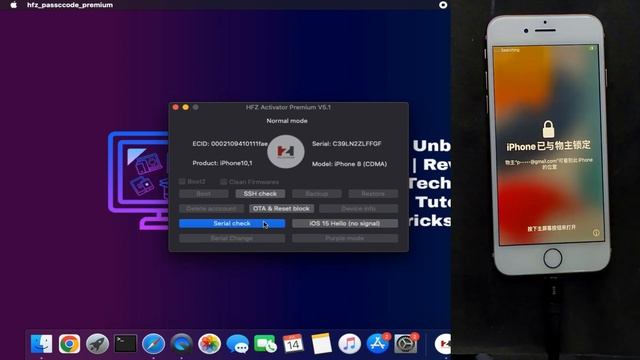Open Terminal from the dock
Image resolution: width=640 pixels, height=360 pixels.
[x=125, y=344]
